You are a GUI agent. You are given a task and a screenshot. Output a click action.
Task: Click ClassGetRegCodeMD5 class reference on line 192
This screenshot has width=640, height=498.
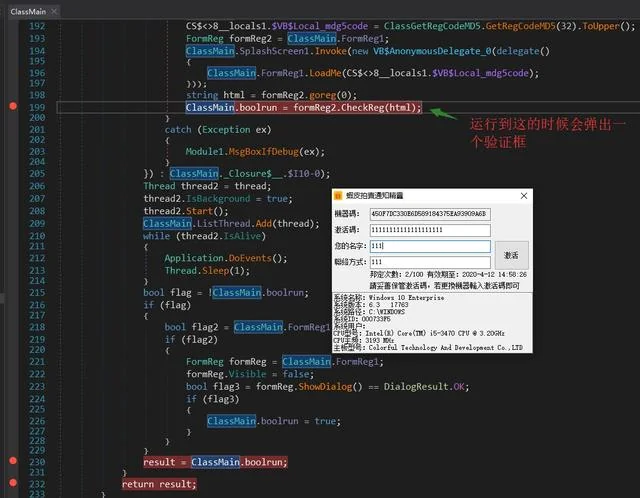(432, 26)
